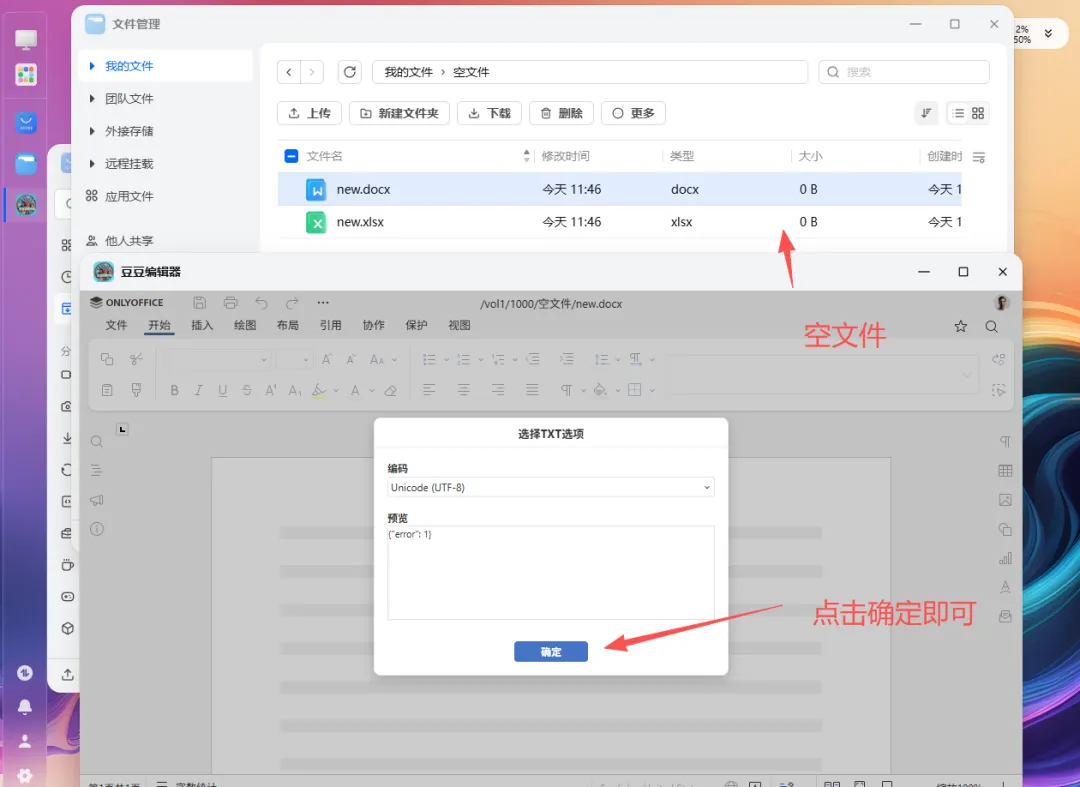Switch to the 绘图 tab
Viewport: 1080px width, 787px height.
(245, 325)
